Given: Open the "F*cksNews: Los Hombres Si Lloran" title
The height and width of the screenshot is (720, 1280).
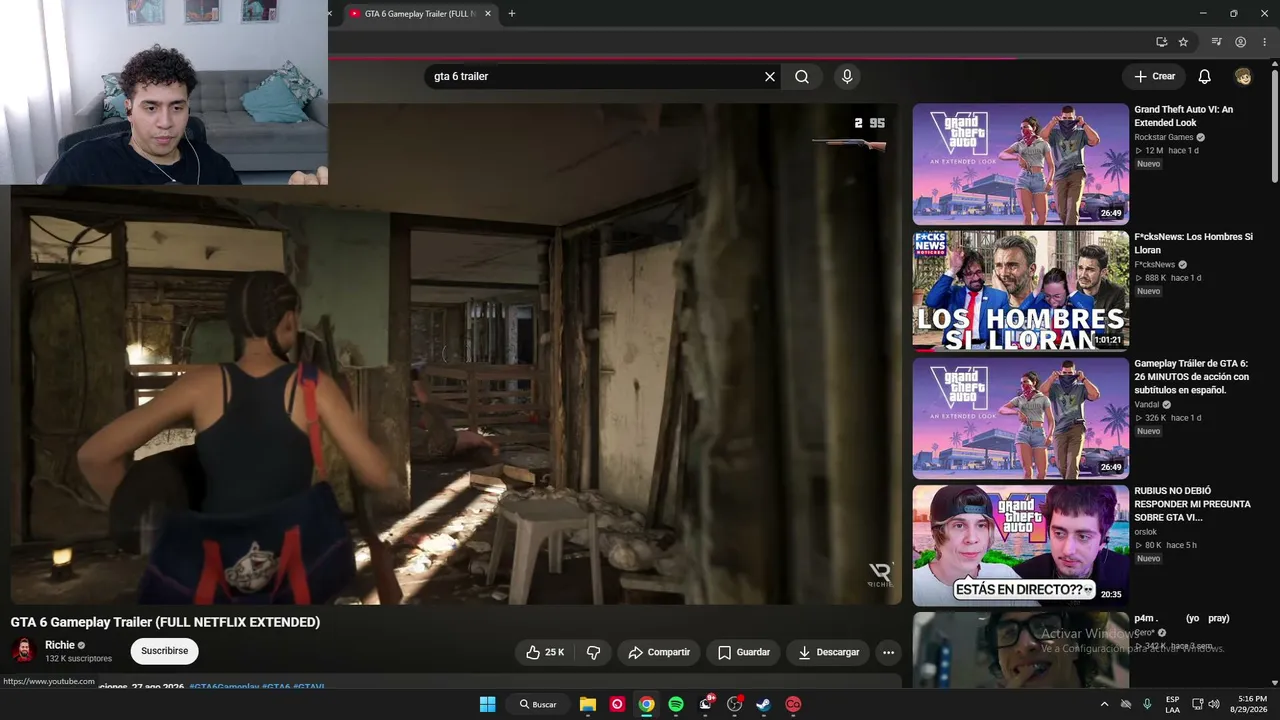Looking at the screenshot, I should pos(1193,243).
